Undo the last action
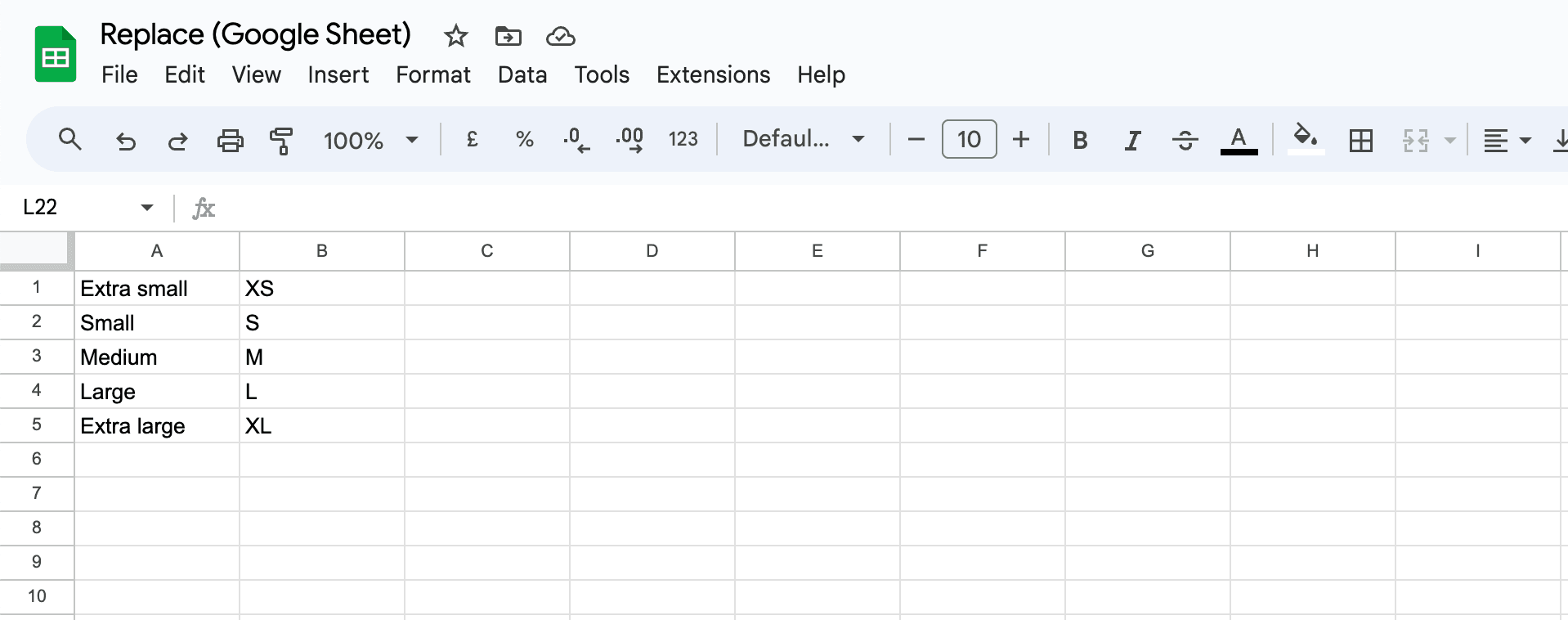 (126, 140)
